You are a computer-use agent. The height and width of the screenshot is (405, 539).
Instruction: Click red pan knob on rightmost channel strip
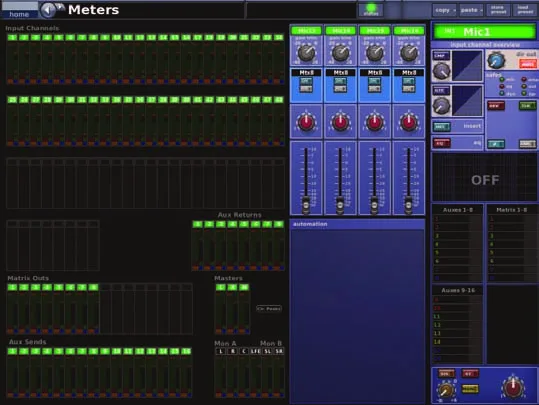point(409,122)
